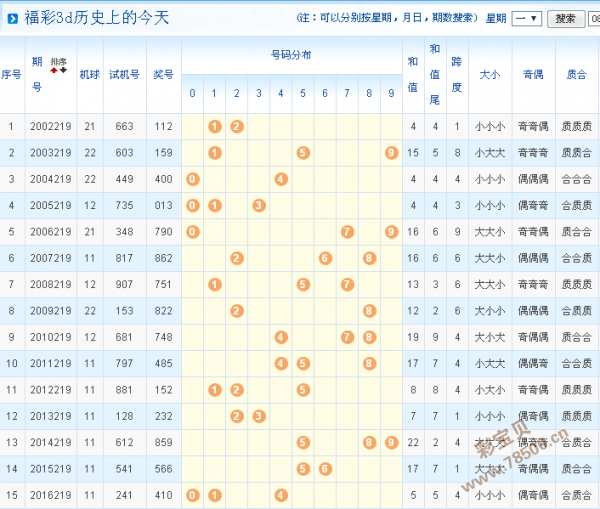Select issue number 2013219
This screenshot has height=509, width=600.
tap(51, 416)
